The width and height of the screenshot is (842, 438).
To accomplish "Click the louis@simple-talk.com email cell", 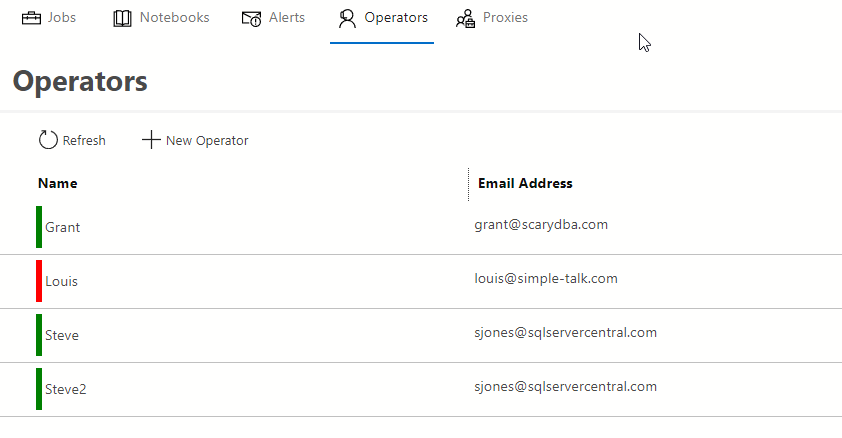I will click(546, 279).
